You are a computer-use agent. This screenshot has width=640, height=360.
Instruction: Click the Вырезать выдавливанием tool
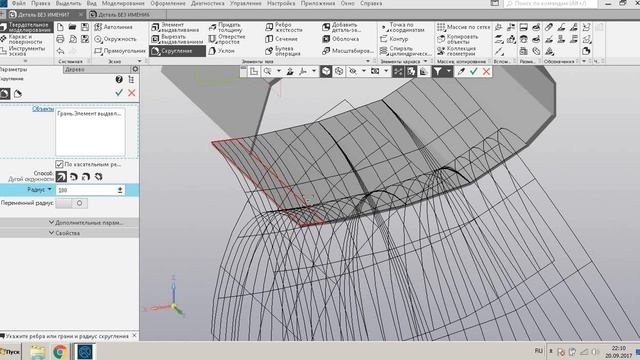click(x=176, y=39)
